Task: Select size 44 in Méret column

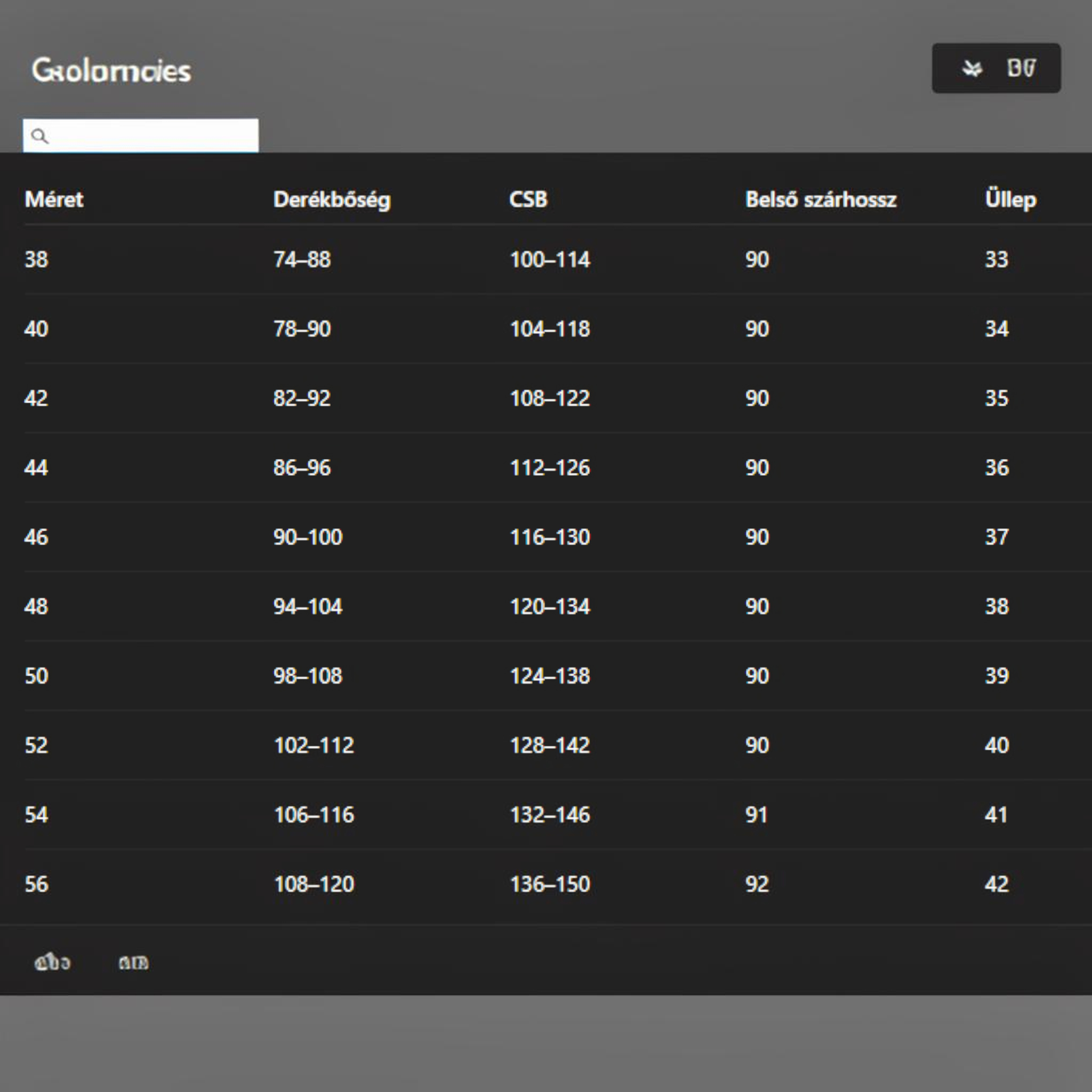Action: click(x=36, y=468)
